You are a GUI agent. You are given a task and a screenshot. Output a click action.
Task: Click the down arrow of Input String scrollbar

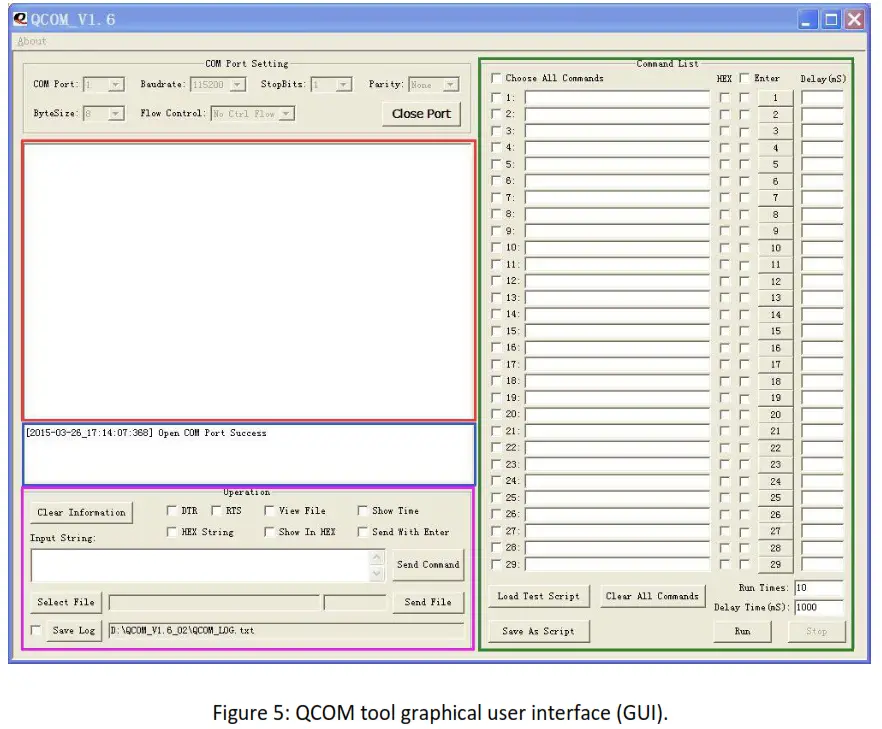tap(377, 574)
